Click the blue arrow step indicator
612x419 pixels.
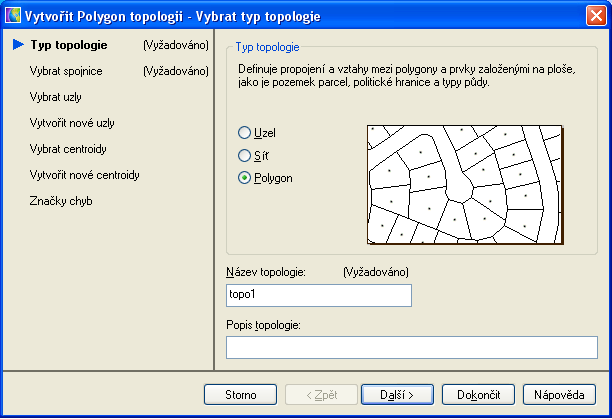18,45
